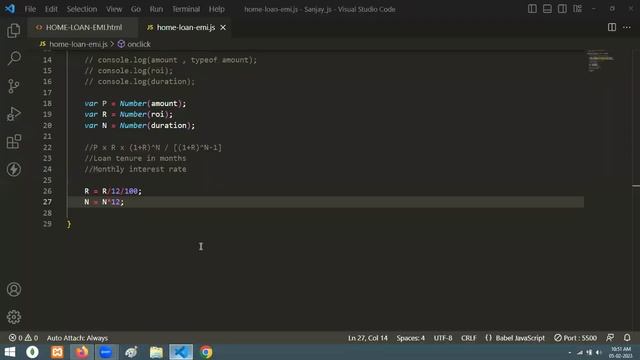Split the editor to the right
The image size is (640, 360).
pos(612,27)
